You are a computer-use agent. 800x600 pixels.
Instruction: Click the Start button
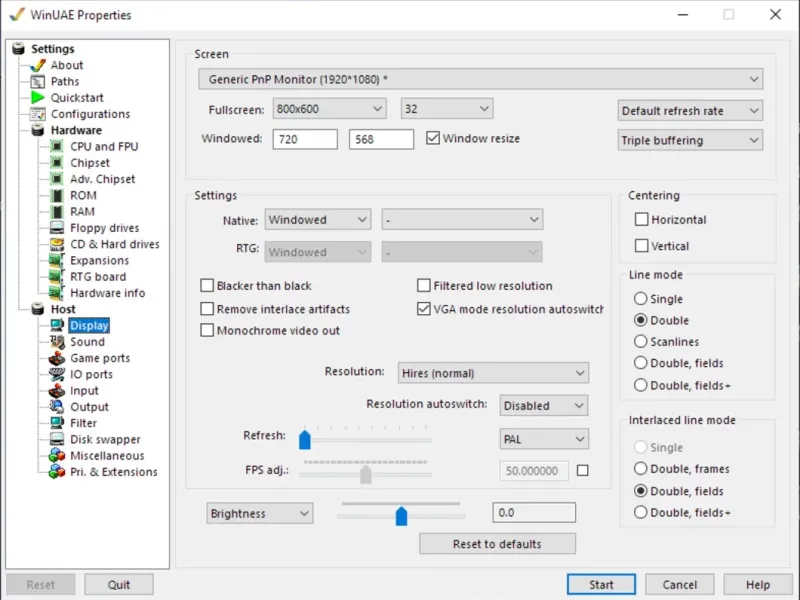(602, 585)
